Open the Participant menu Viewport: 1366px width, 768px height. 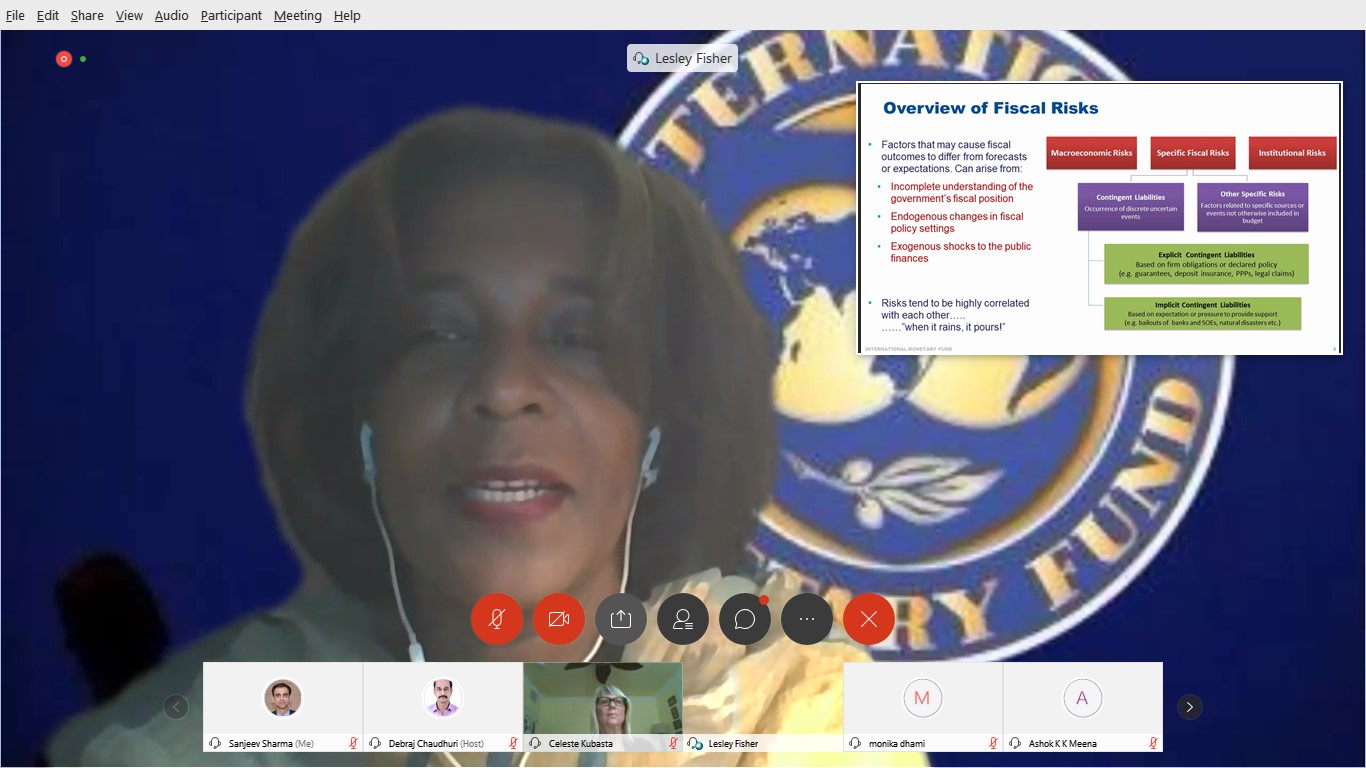(231, 15)
